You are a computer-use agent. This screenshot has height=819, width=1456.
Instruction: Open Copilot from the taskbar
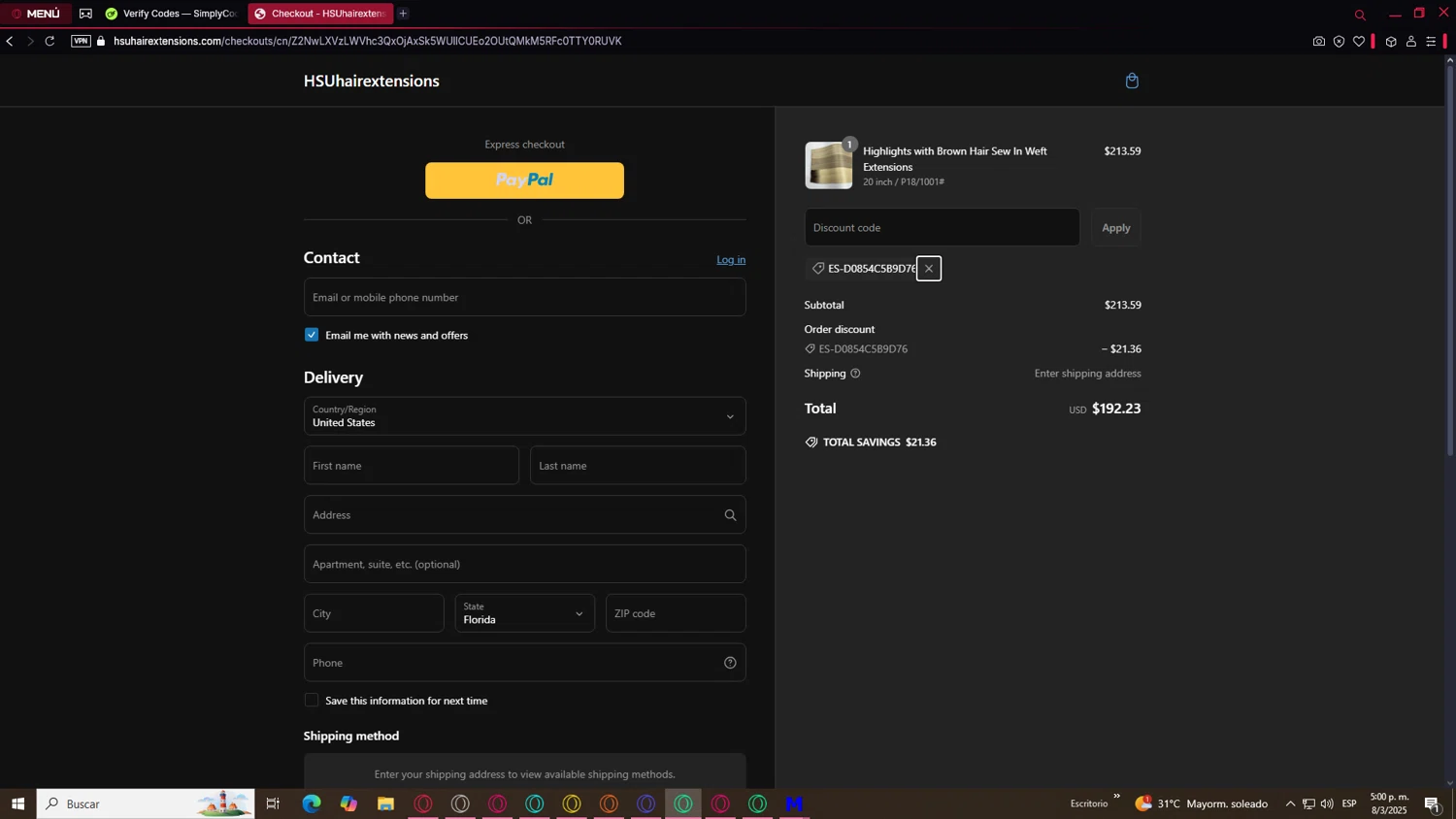(x=348, y=803)
